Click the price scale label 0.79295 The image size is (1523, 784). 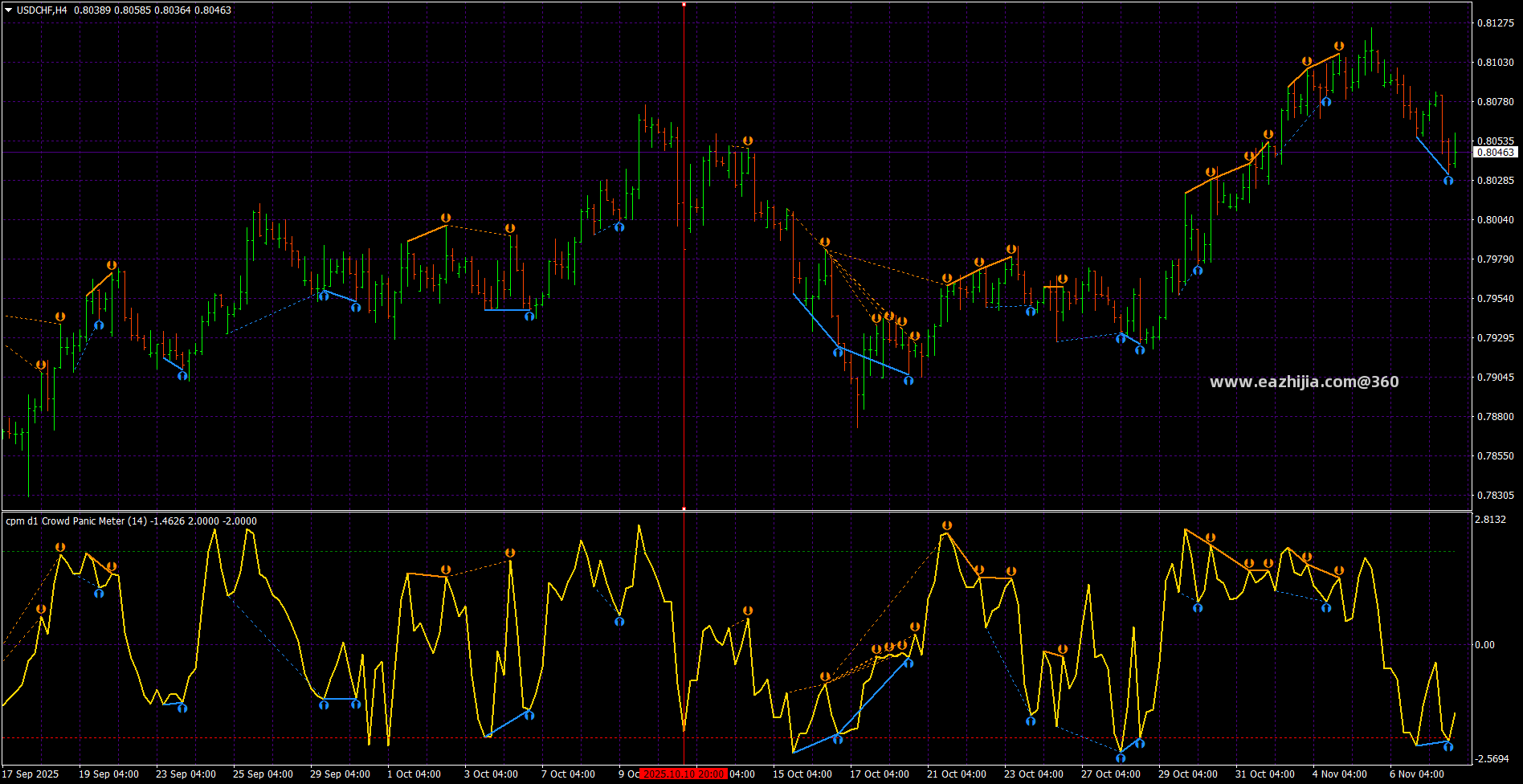coord(1496,338)
